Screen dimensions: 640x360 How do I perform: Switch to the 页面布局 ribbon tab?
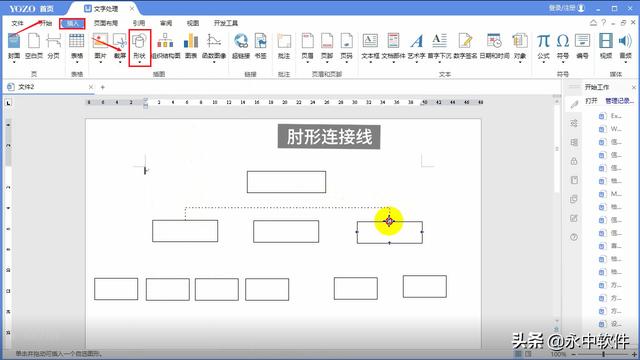coord(106,23)
